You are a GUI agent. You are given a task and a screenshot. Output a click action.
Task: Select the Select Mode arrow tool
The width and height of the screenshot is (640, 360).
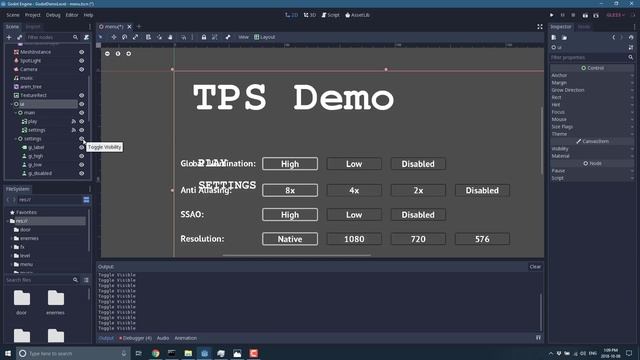pyautogui.click(x=101, y=37)
